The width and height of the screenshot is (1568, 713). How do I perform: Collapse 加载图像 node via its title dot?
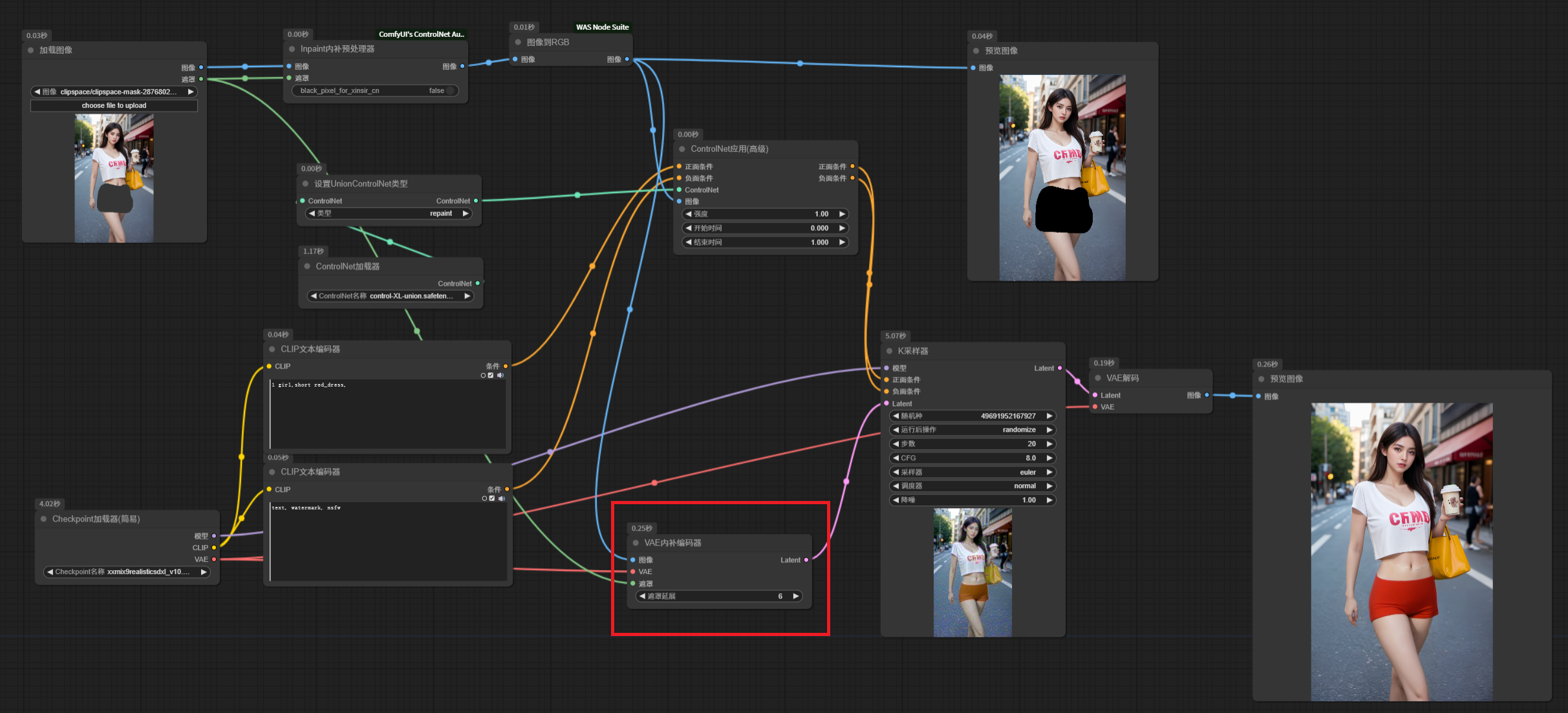pos(31,50)
